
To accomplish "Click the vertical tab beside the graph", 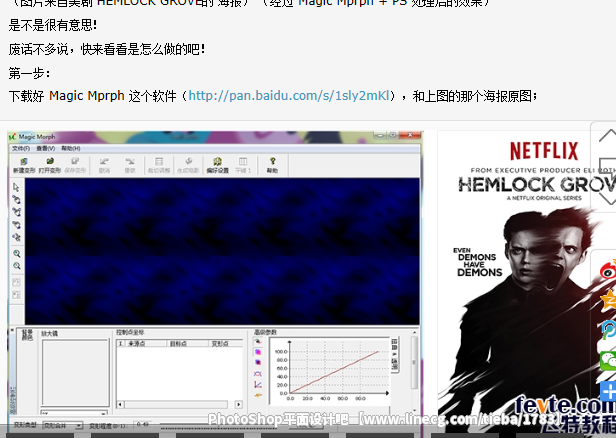I will [395, 354].
